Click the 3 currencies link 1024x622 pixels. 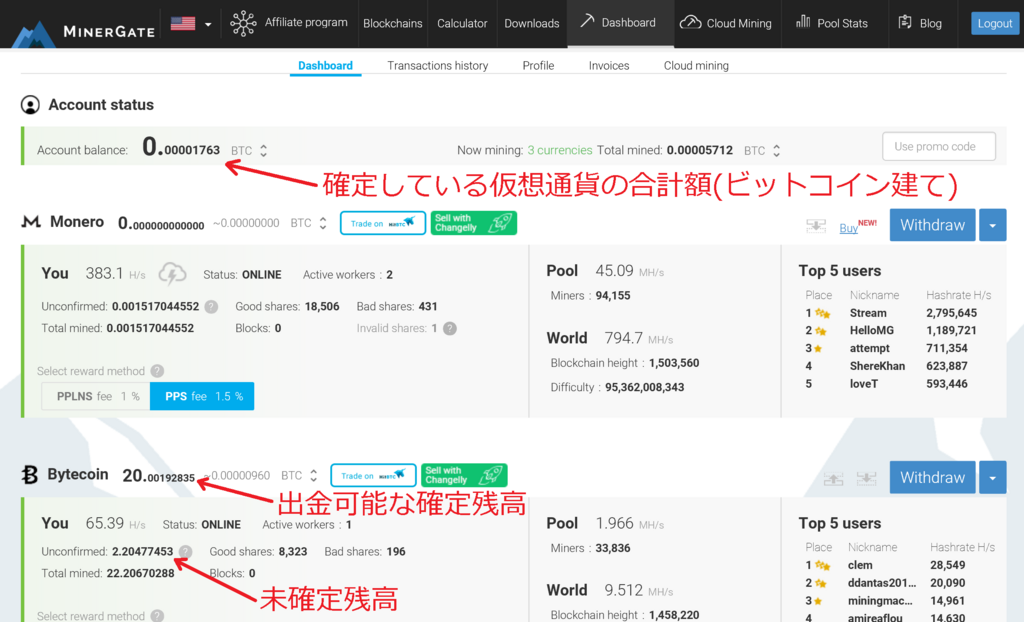(x=560, y=150)
